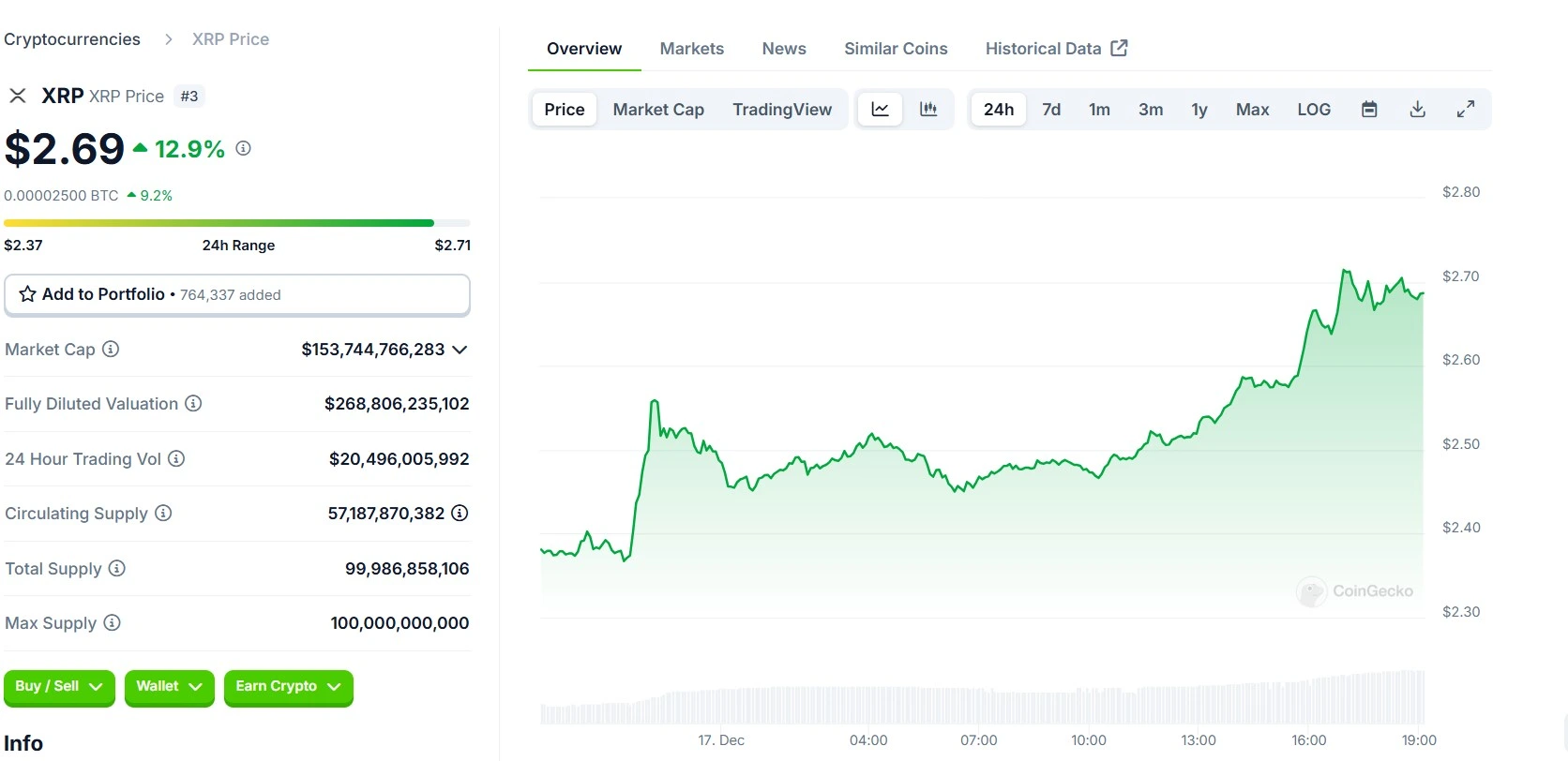Open the Similar Coins tab

click(x=896, y=49)
